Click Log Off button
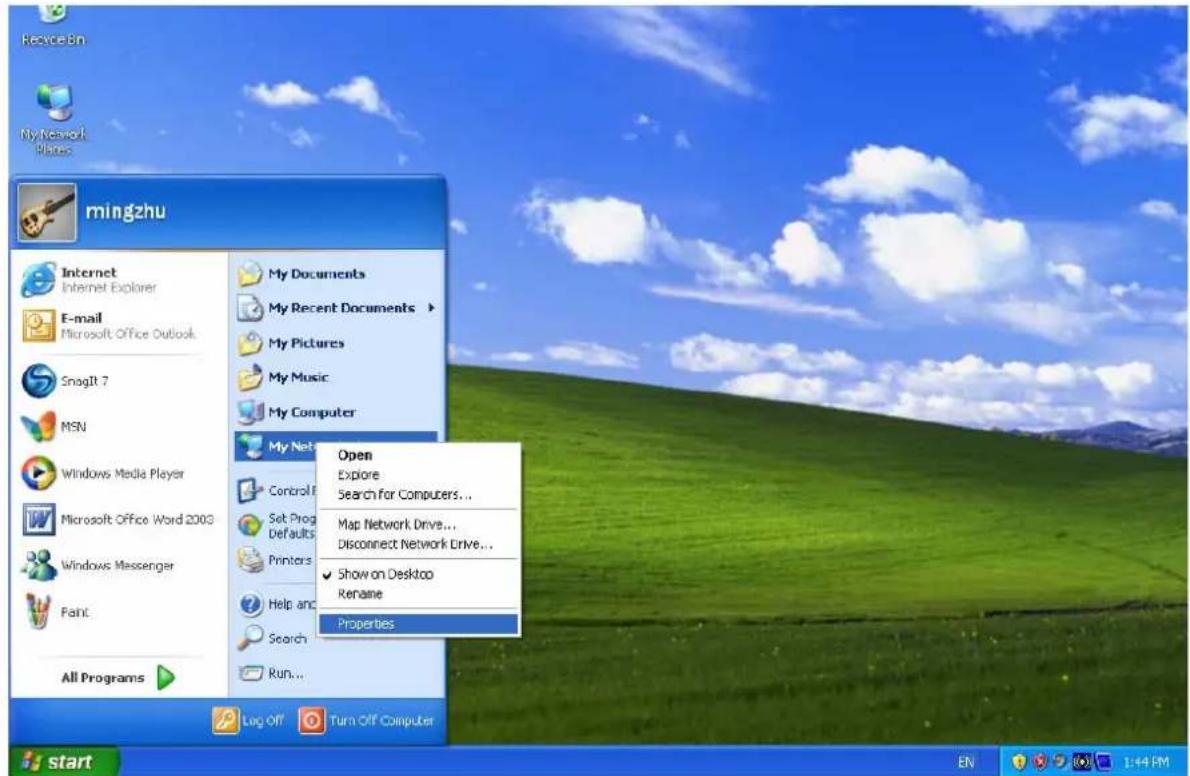1190x776 pixels. pyautogui.click(x=248, y=720)
